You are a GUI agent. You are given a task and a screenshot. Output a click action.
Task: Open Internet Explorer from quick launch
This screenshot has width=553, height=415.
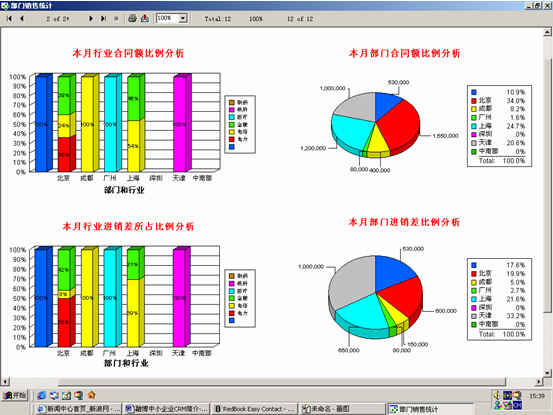pyautogui.click(x=42, y=396)
